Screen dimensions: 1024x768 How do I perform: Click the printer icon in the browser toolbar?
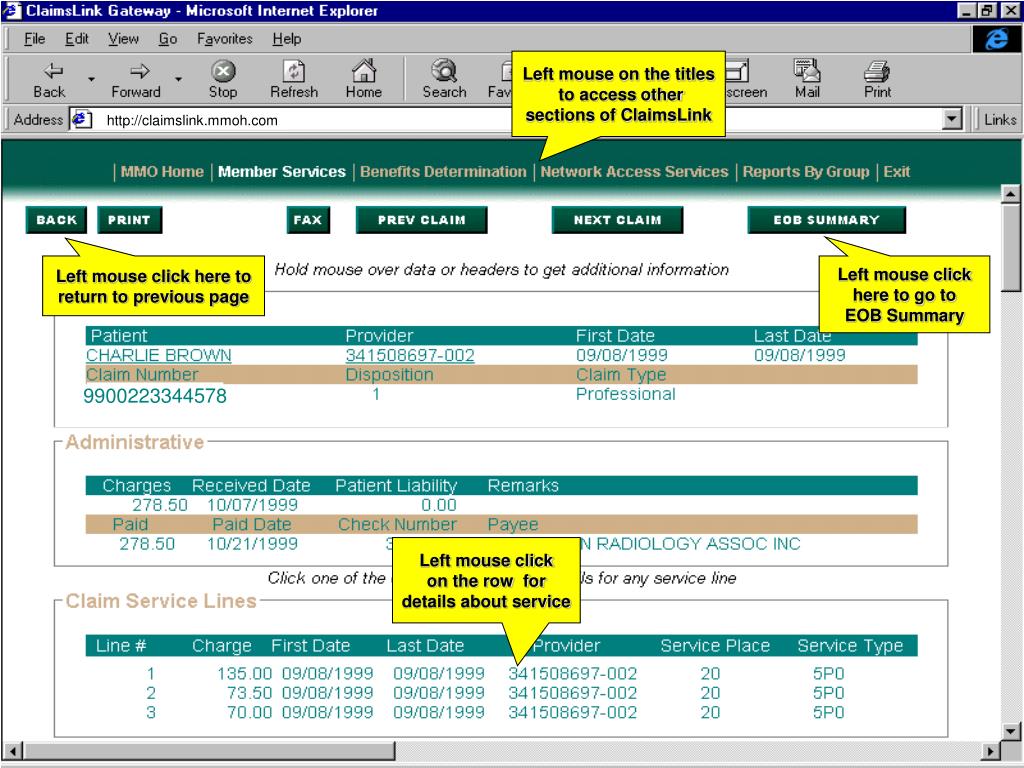click(877, 71)
